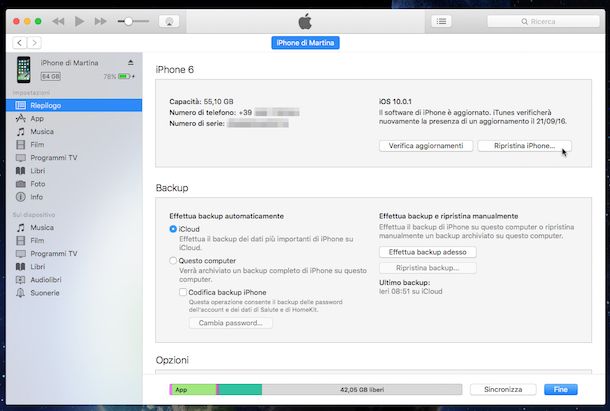The height and width of the screenshot is (411, 610).
Task: Open Suonerie in the sidebar
Action: (74, 293)
